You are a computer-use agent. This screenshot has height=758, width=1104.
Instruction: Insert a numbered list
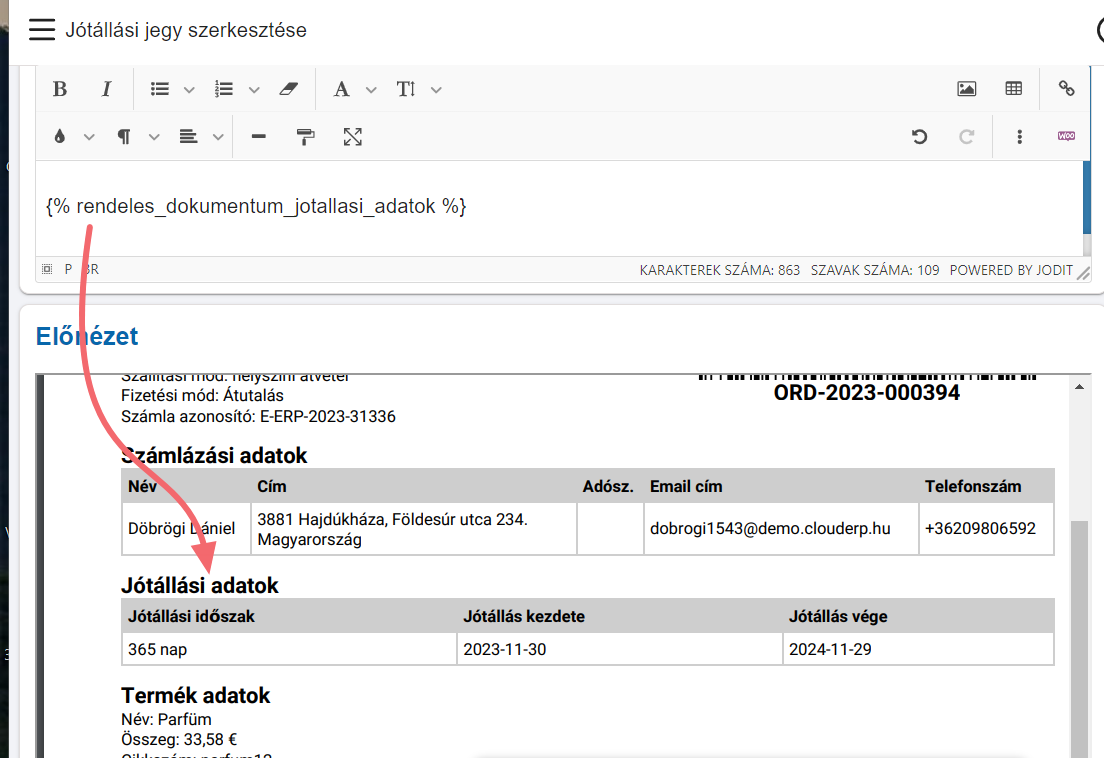pyautogui.click(x=224, y=89)
